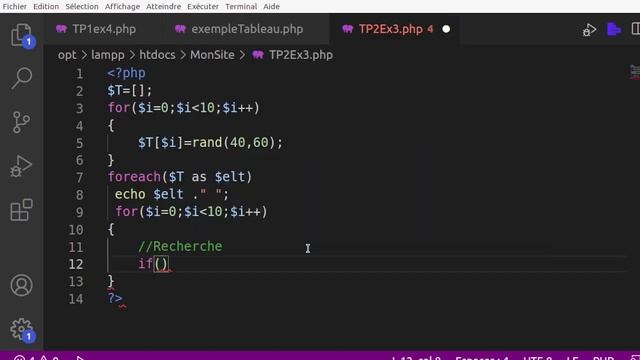Open the Source Control view

tap(21, 122)
